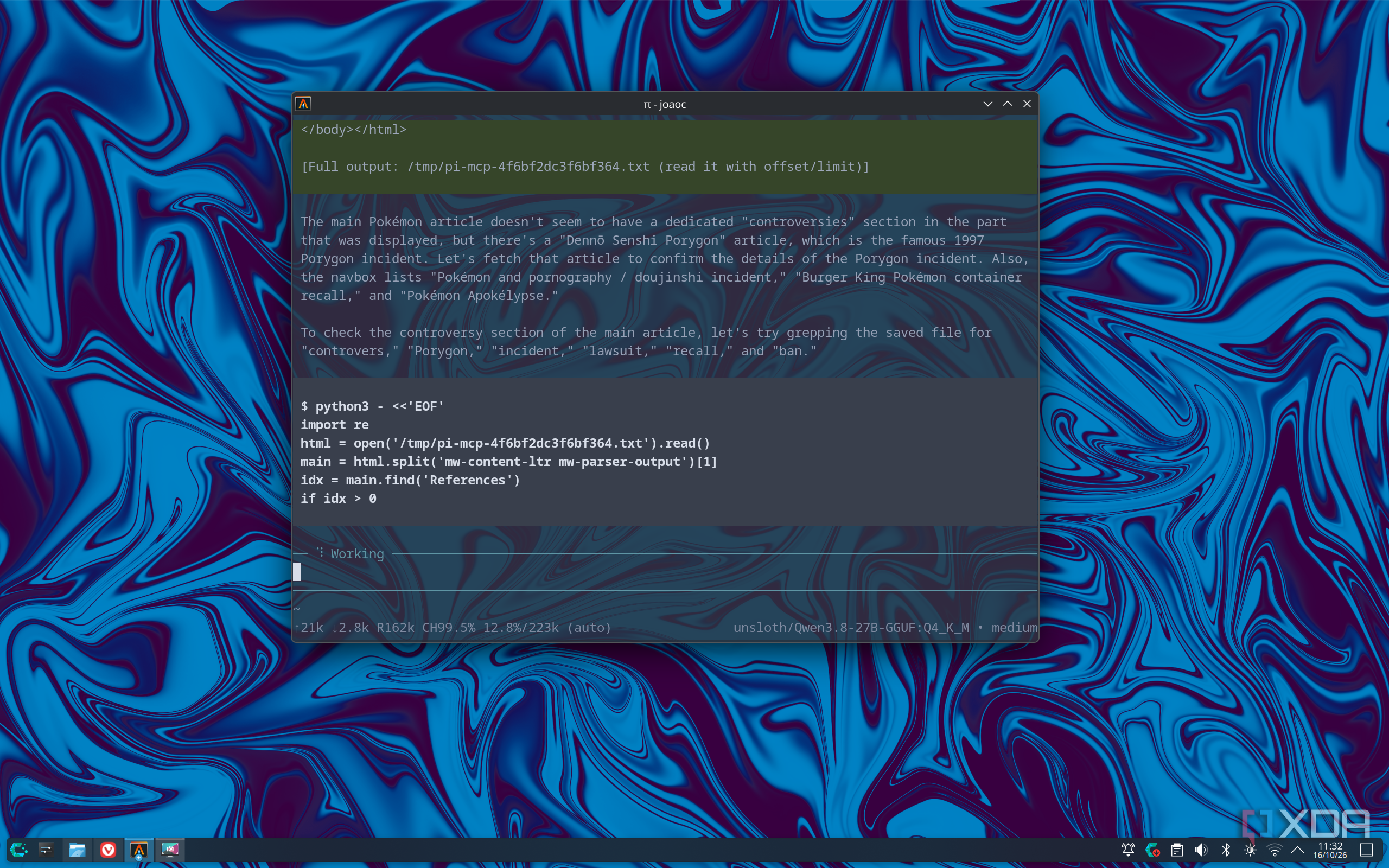Open the clock showing 11:32
The width and height of the screenshot is (1389, 868).
(x=1330, y=850)
